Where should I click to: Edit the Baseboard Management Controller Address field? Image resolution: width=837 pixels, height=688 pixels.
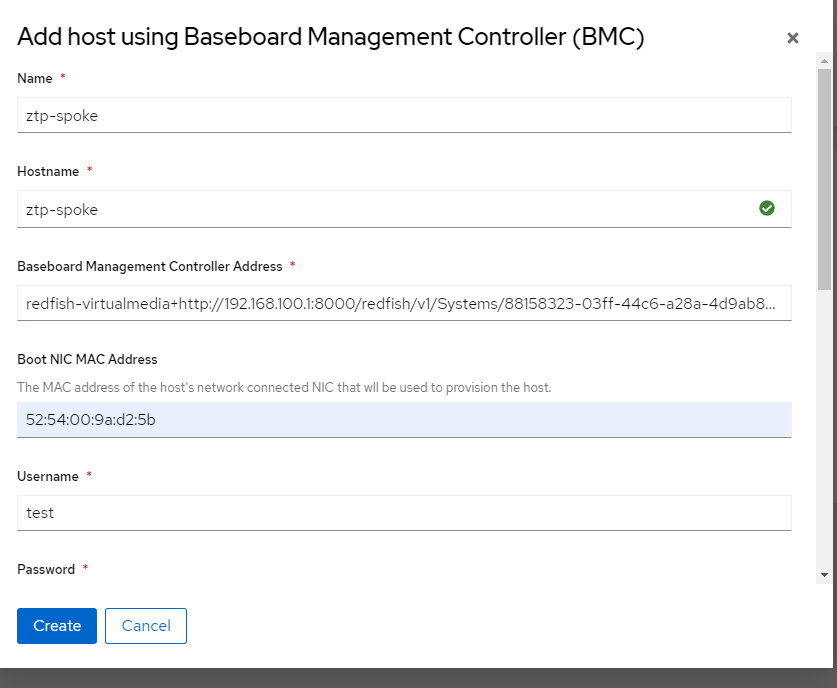(x=404, y=303)
